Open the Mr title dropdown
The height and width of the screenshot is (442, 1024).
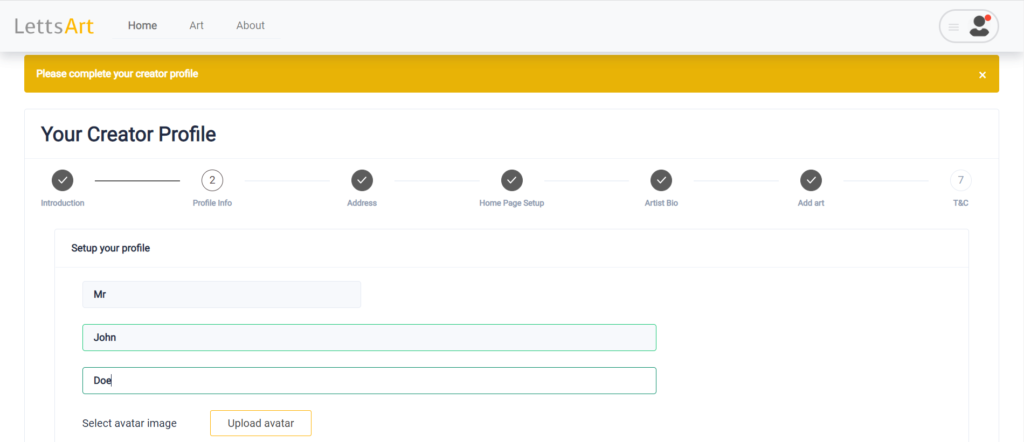point(221,294)
